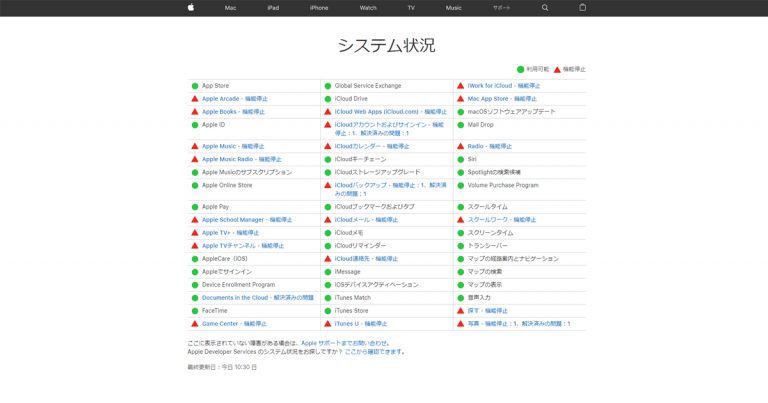Click red triangle next to Game Center
Viewport: 768px width, 403px height.
click(x=195, y=324)
